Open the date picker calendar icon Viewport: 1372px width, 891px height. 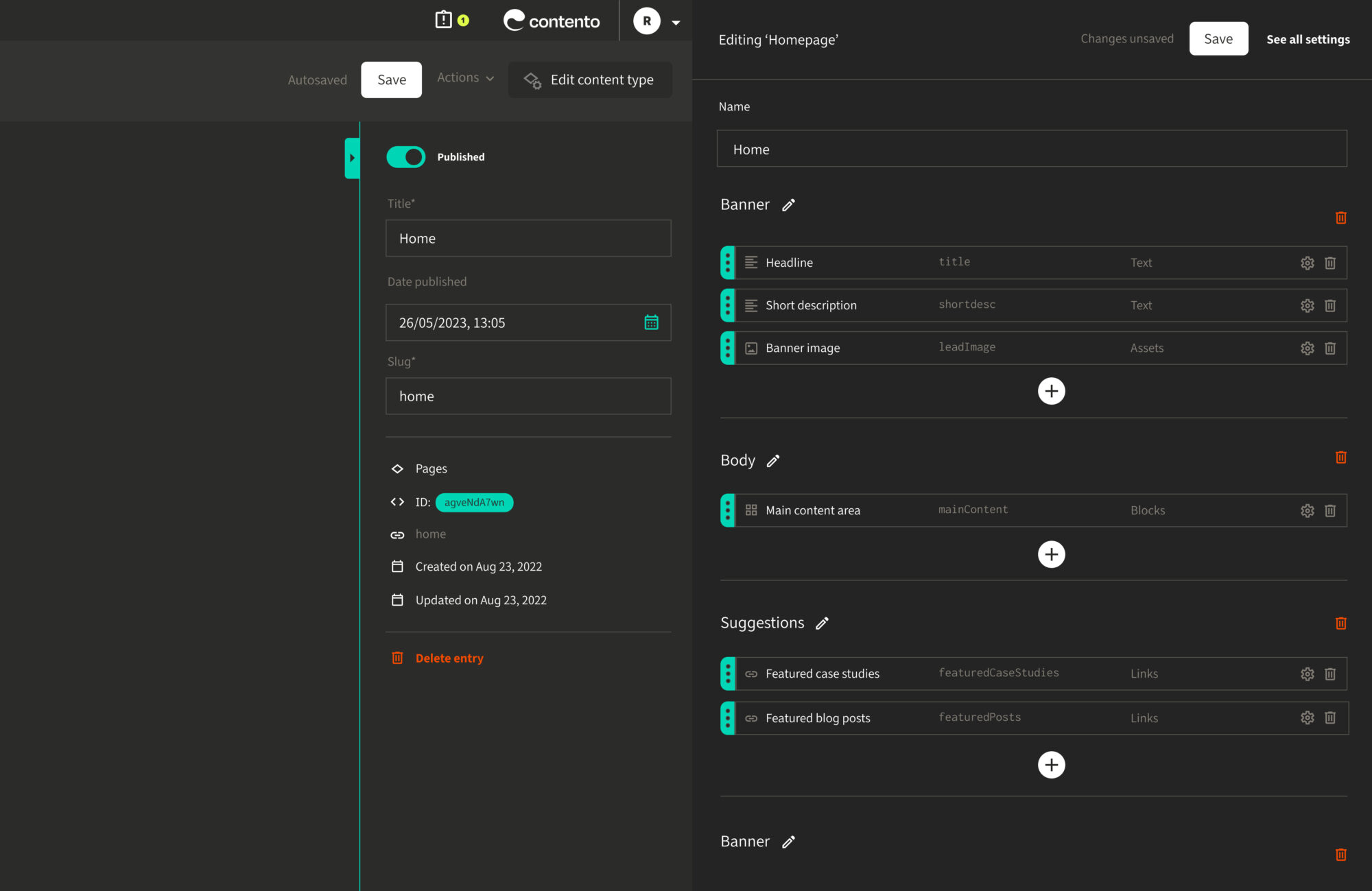pyautogui.click(x=651, y=322)
